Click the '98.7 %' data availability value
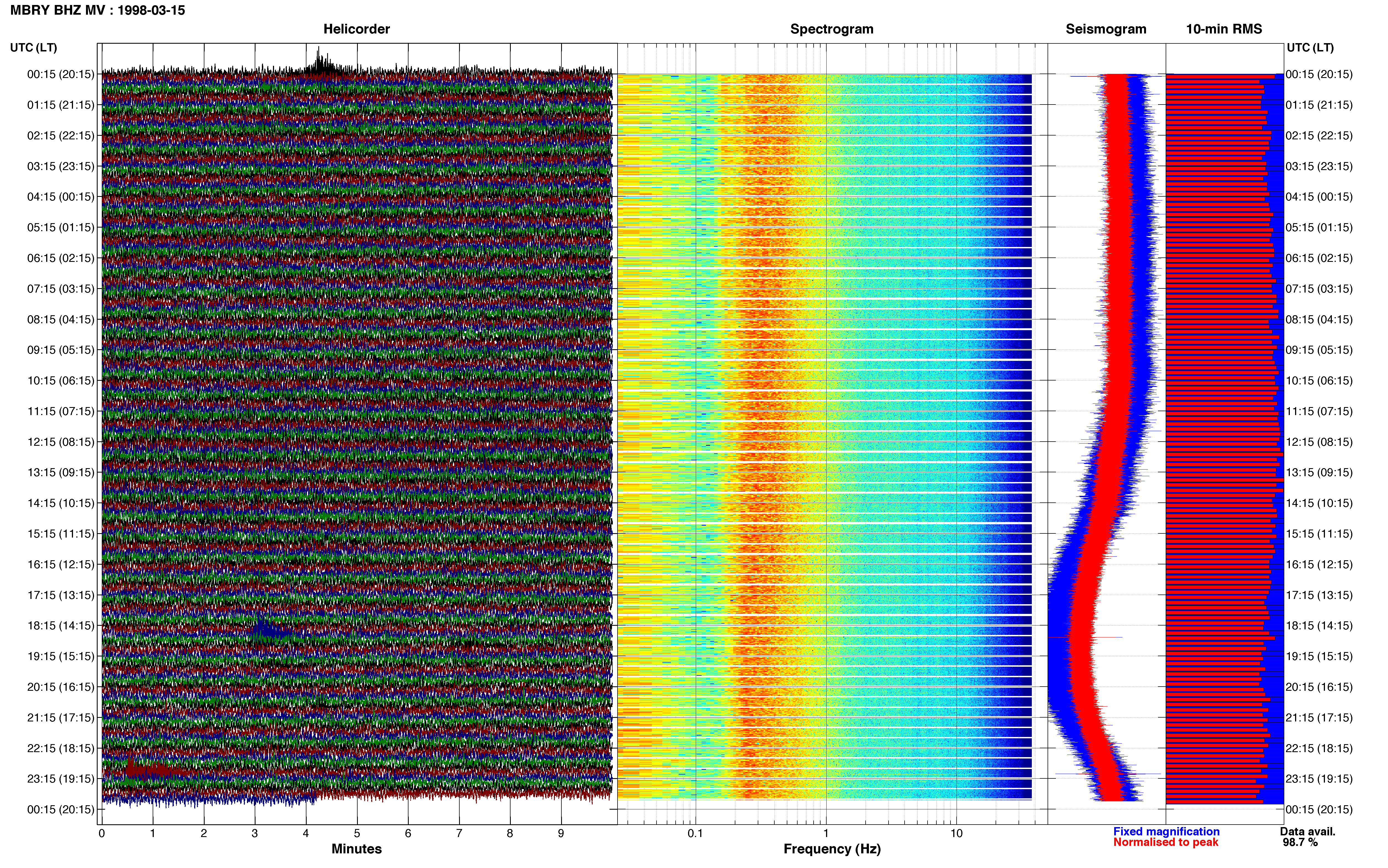 (x=1300, y=842)
